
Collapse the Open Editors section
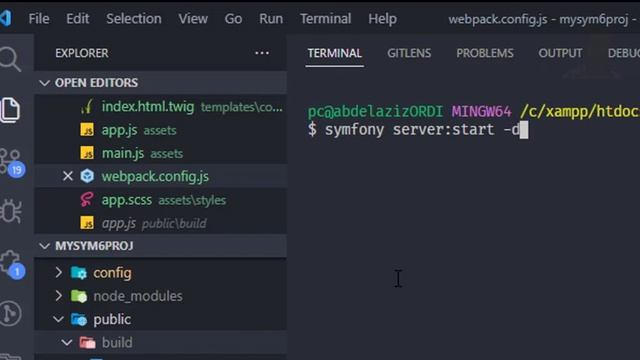tap(44, 83)
